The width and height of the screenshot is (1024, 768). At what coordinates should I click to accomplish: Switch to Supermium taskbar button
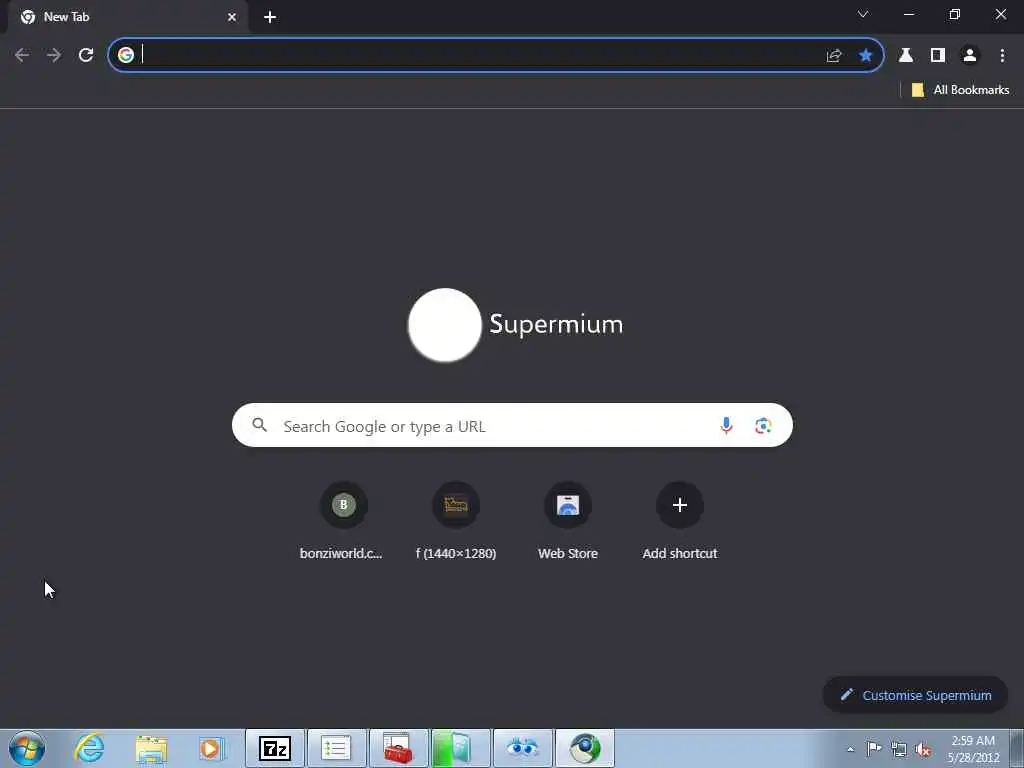(x=584, y=748)
